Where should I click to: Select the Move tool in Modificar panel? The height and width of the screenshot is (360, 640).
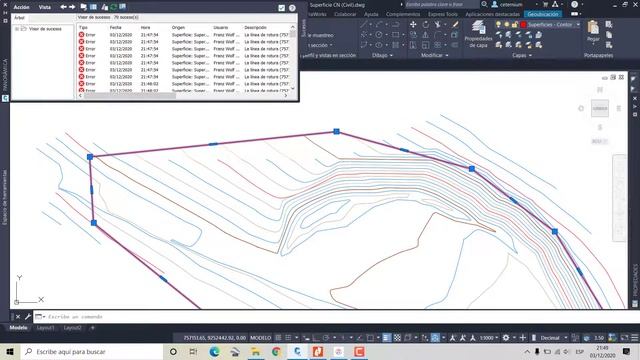pos(413,24)
